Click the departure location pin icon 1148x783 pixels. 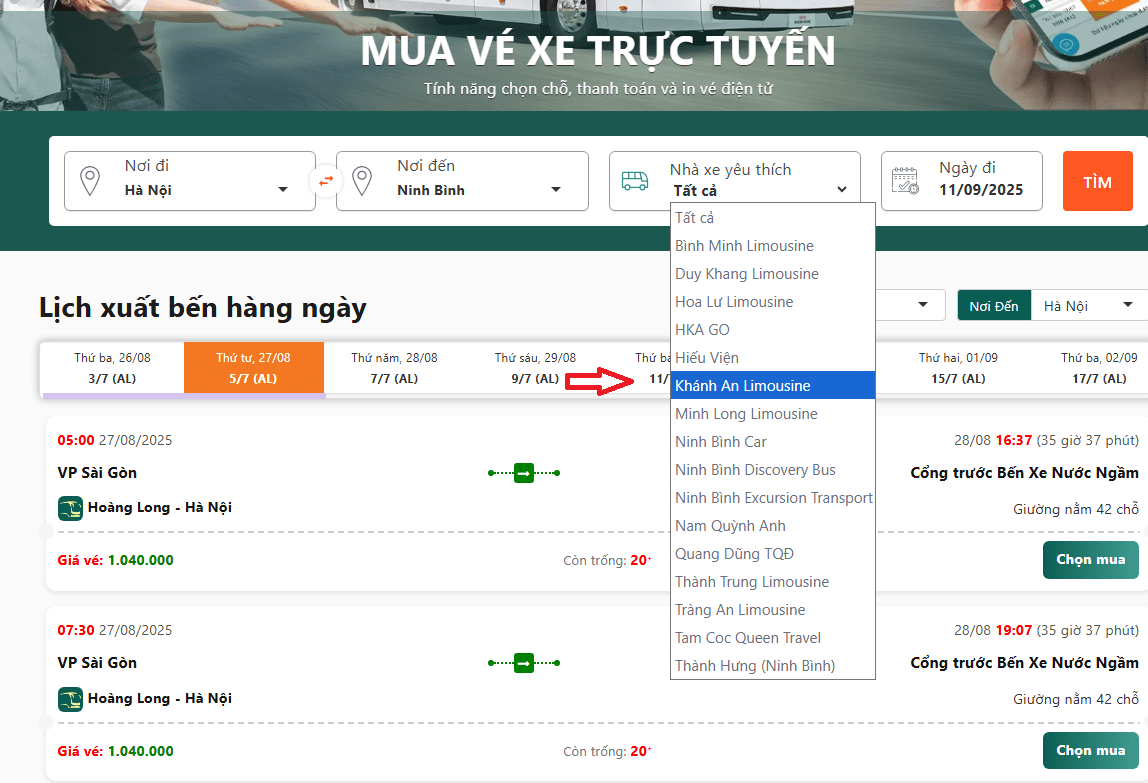pyautogui.click(x=90, y=182)
